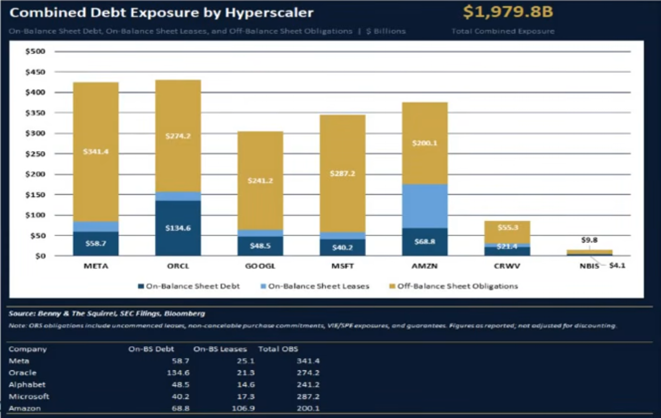Click the dark blue On-Balance Sheet Debt legend swatch
Viewport: 661px width, 418px height.
(141, 286)
